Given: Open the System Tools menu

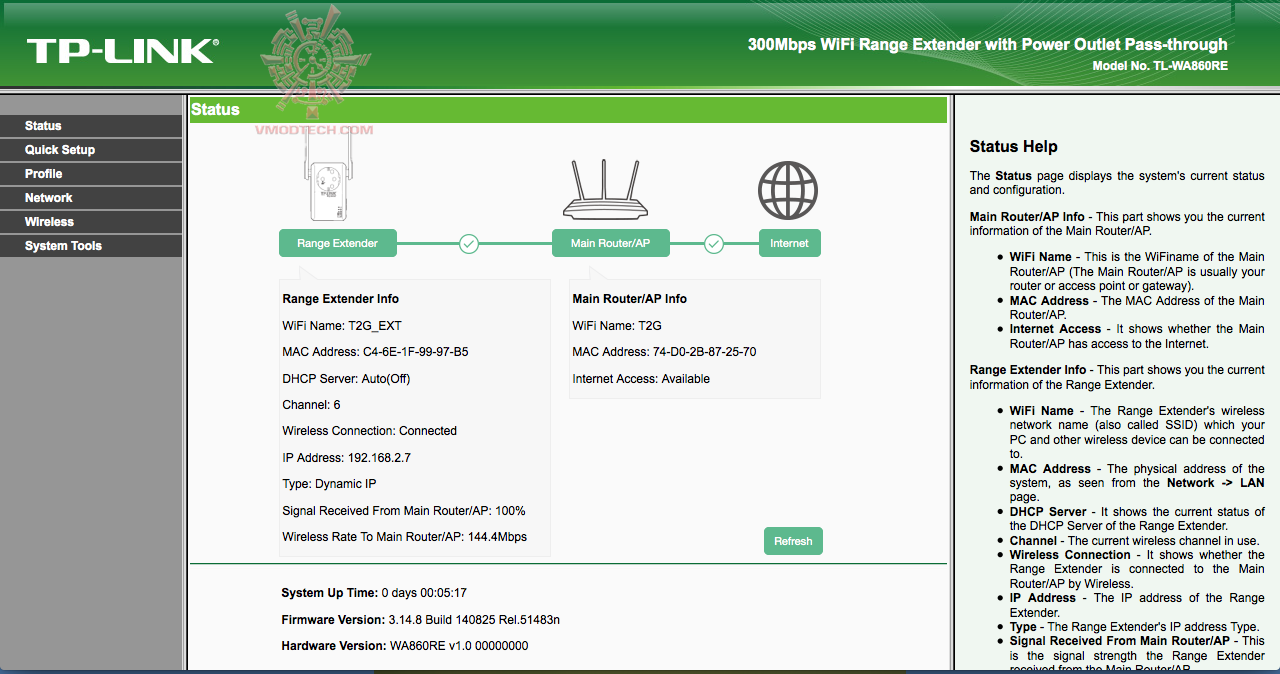Looking at the screenshot, I should click(91, 246).
